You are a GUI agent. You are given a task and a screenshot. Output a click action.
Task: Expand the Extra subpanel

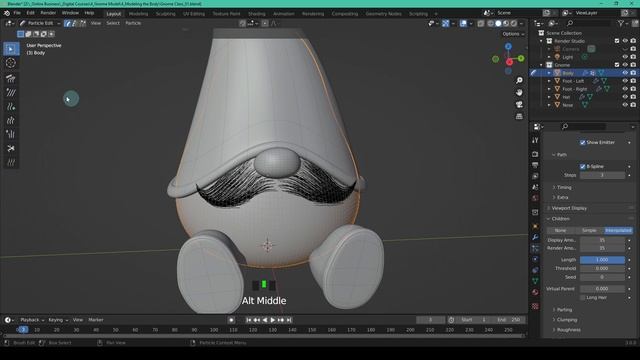coord(562,198)
